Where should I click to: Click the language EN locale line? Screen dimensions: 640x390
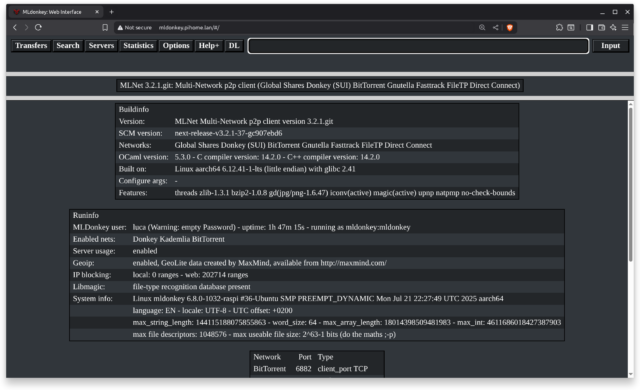(x=212, y=310)
